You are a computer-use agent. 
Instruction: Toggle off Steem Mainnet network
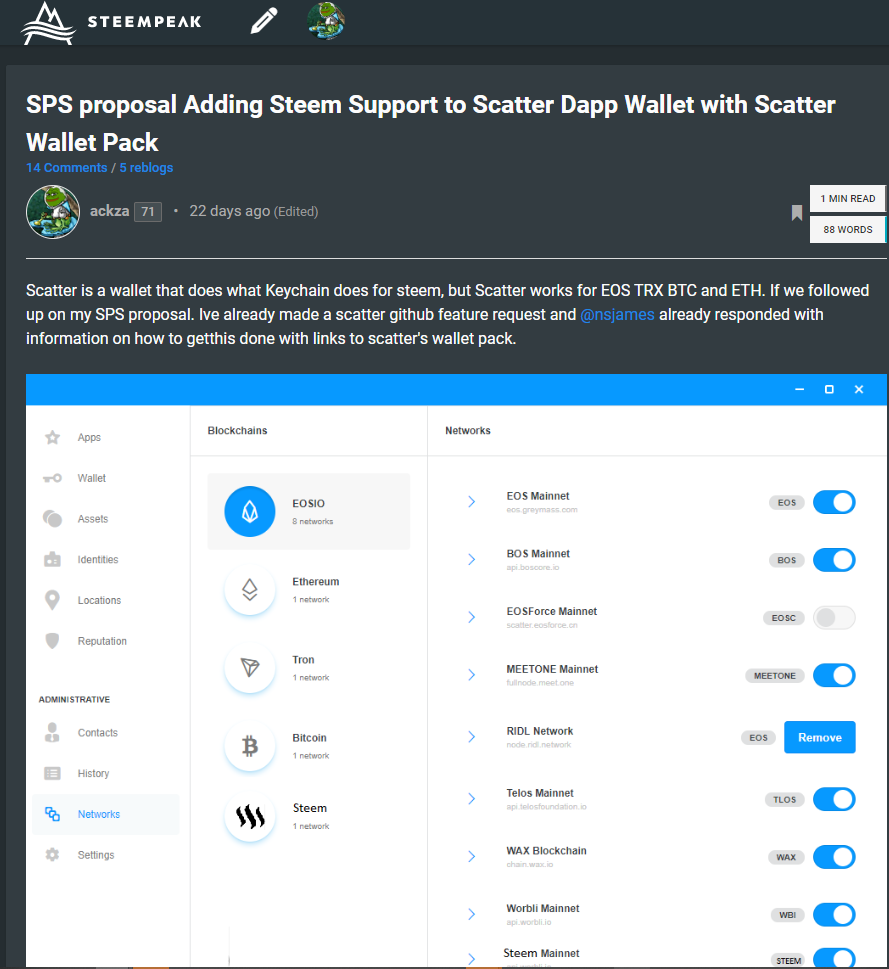point(834,958)
